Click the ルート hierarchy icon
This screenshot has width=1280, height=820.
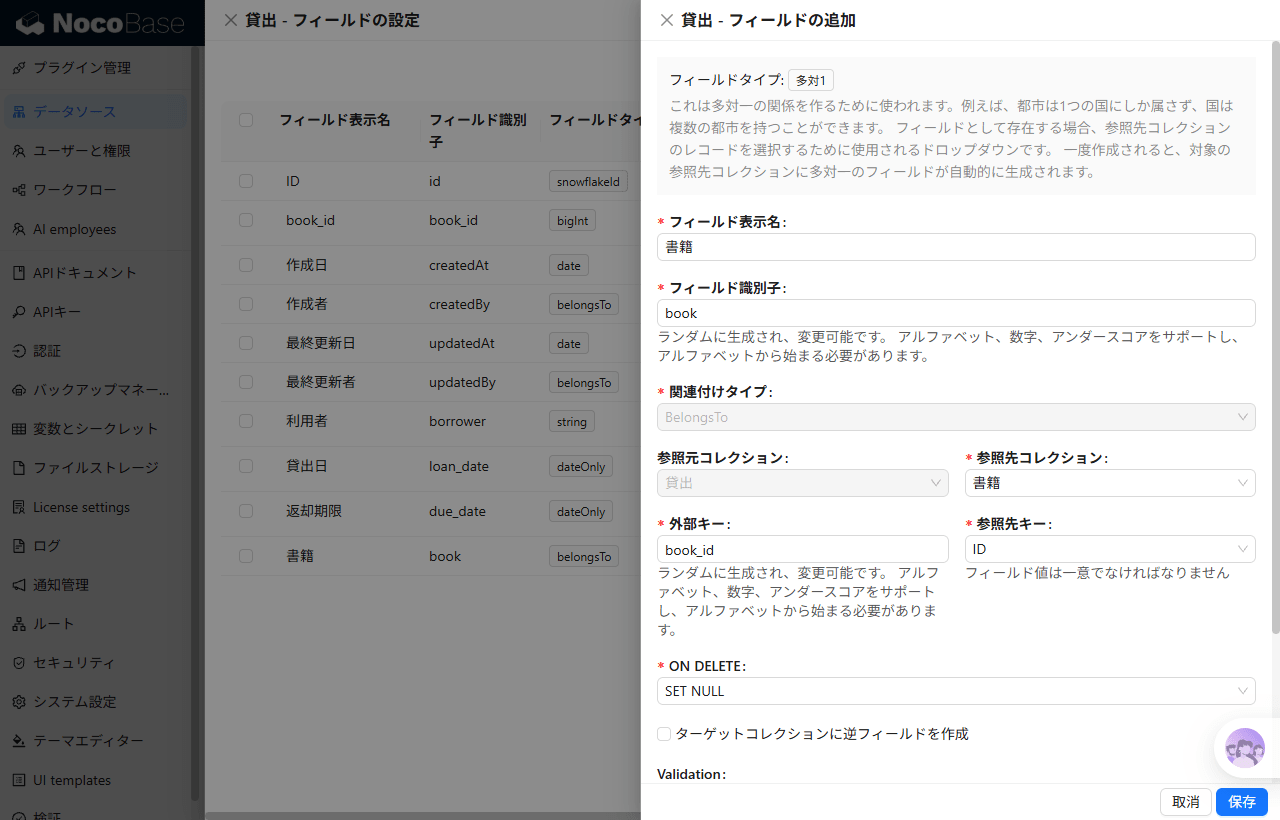19,624
